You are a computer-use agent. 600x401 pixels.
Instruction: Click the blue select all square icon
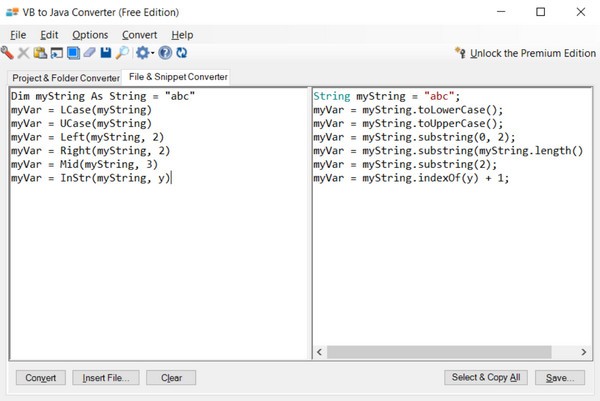pyautogui.click(x=73, y=53)
